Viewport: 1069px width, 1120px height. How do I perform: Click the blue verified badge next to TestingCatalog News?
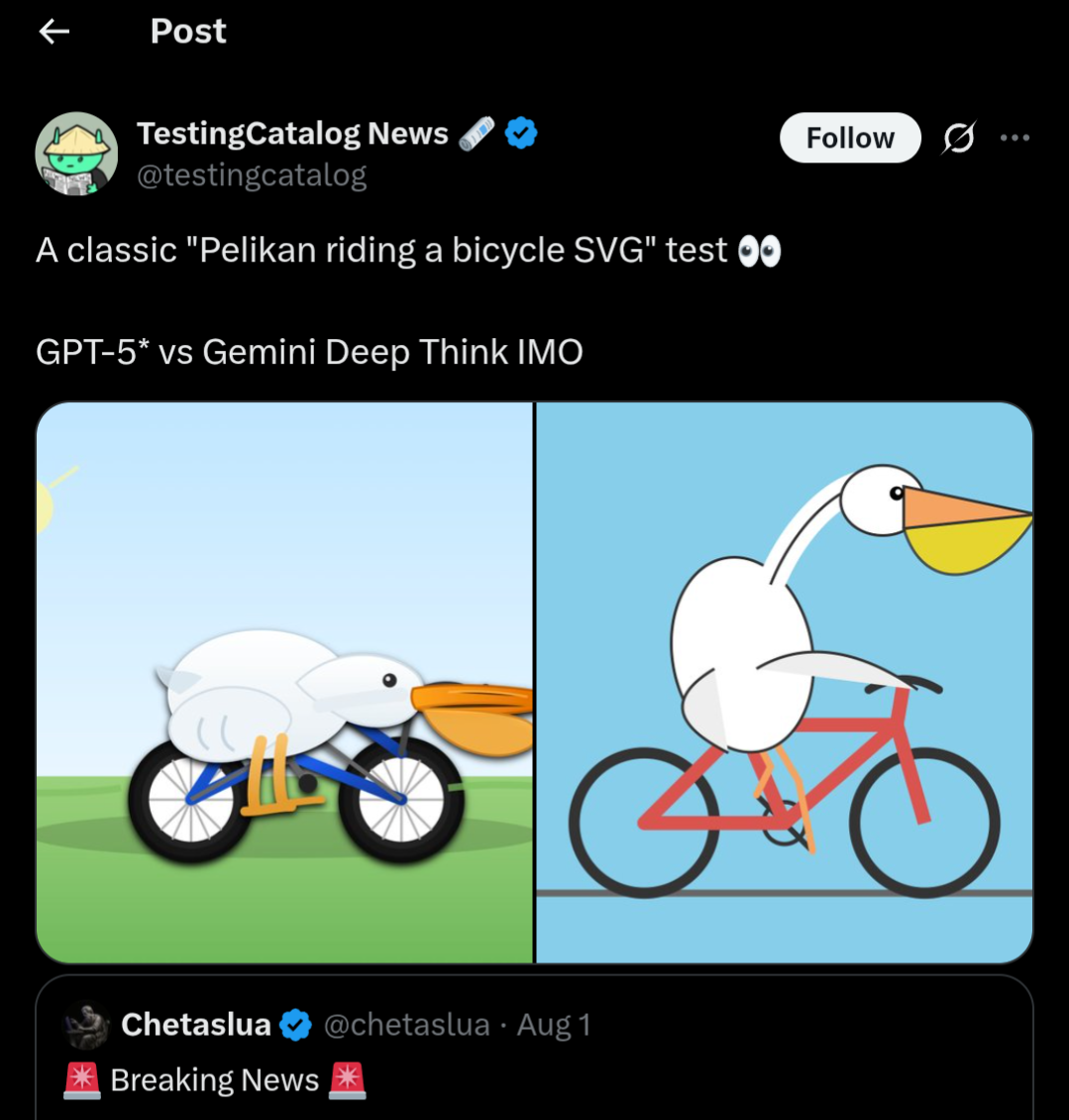coord(521,133)
